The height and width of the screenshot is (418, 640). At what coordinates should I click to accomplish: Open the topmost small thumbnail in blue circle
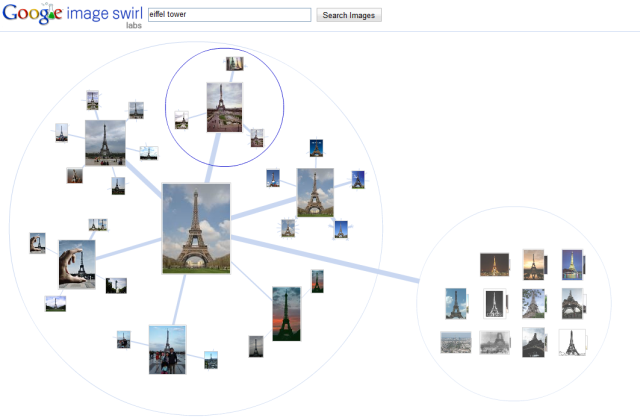click(x=235, y=63)
